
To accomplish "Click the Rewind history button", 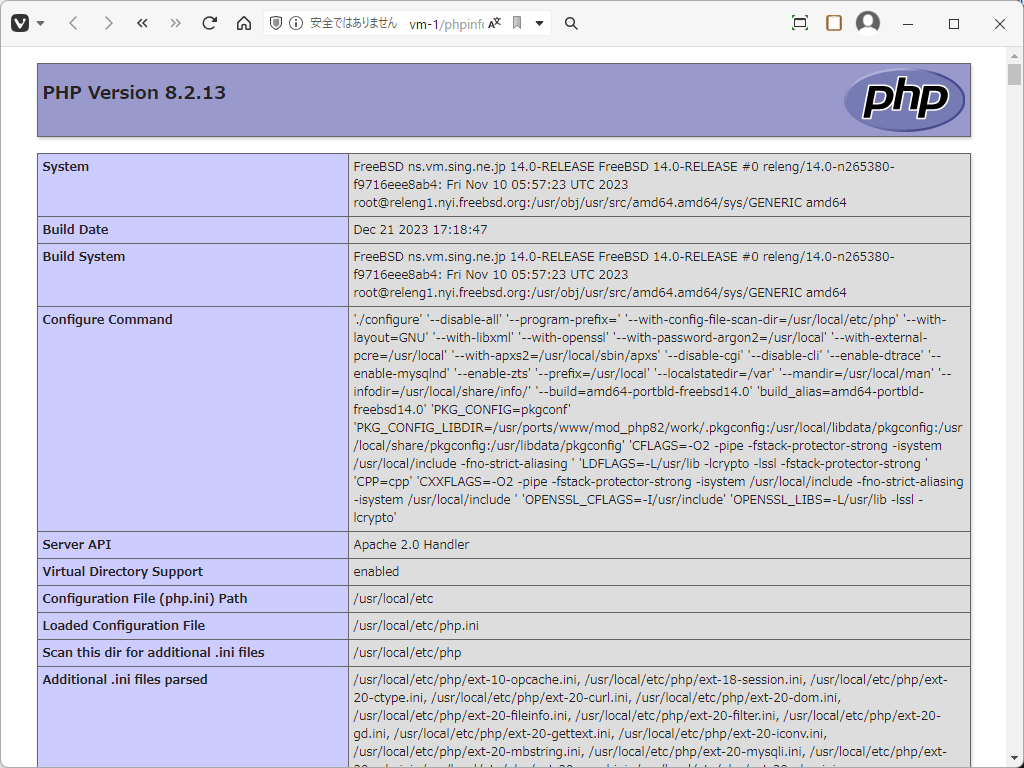I will tap(142, 24).
